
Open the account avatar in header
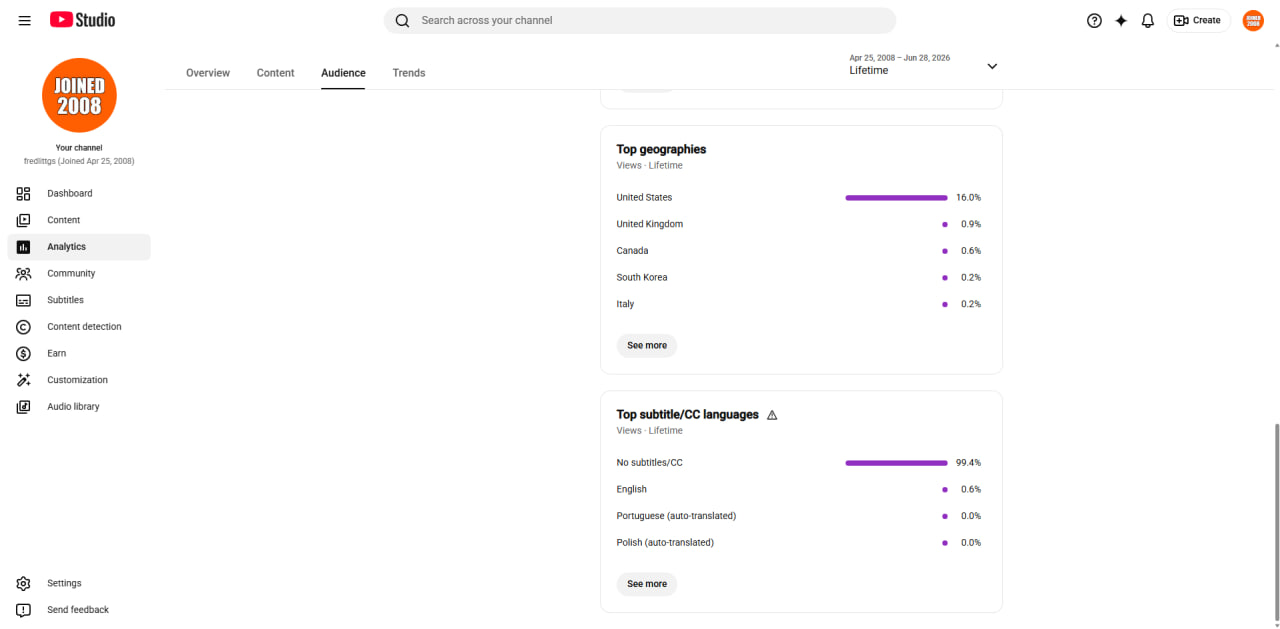coord(1253,20)
